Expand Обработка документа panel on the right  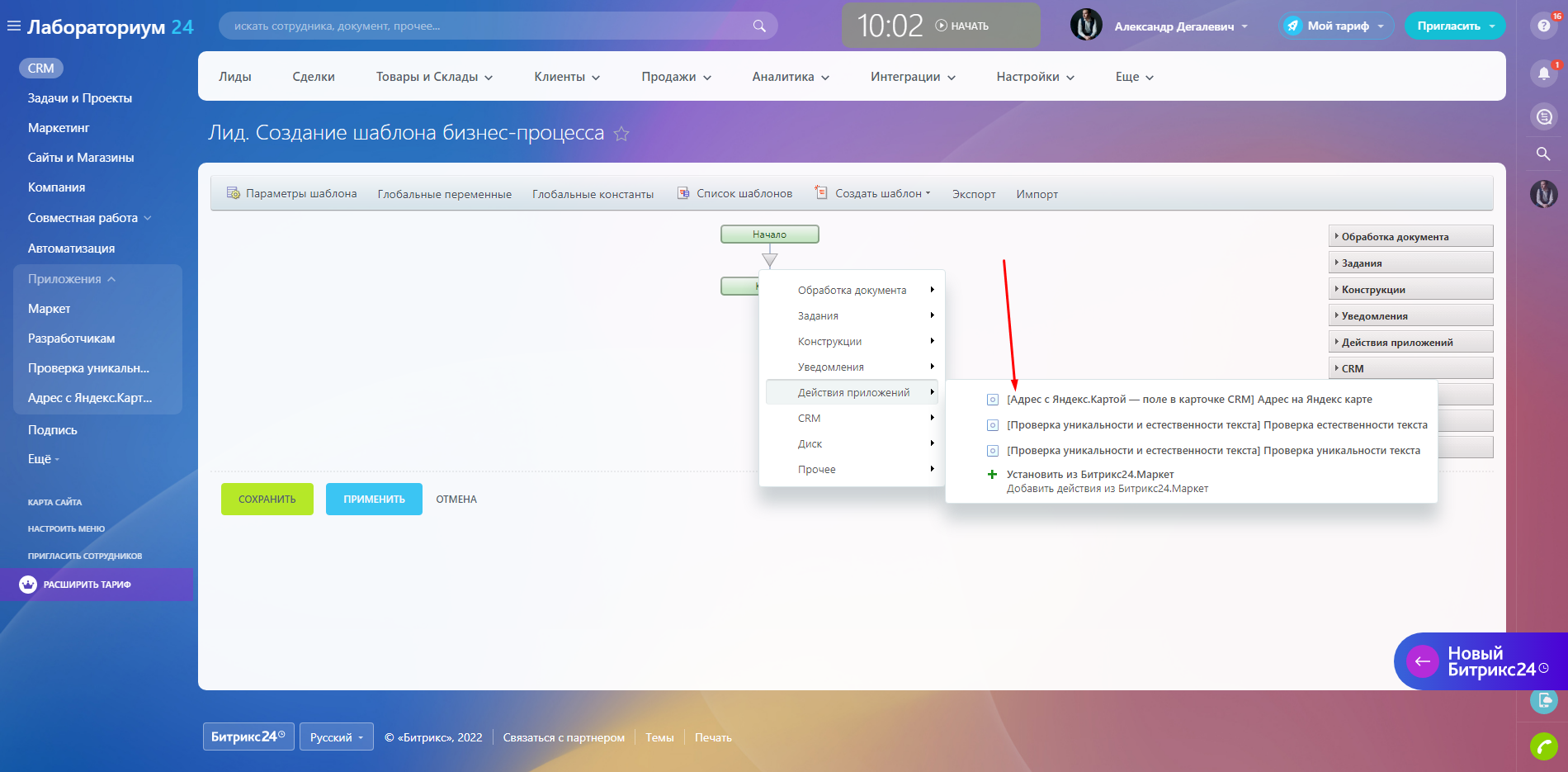1411,236
